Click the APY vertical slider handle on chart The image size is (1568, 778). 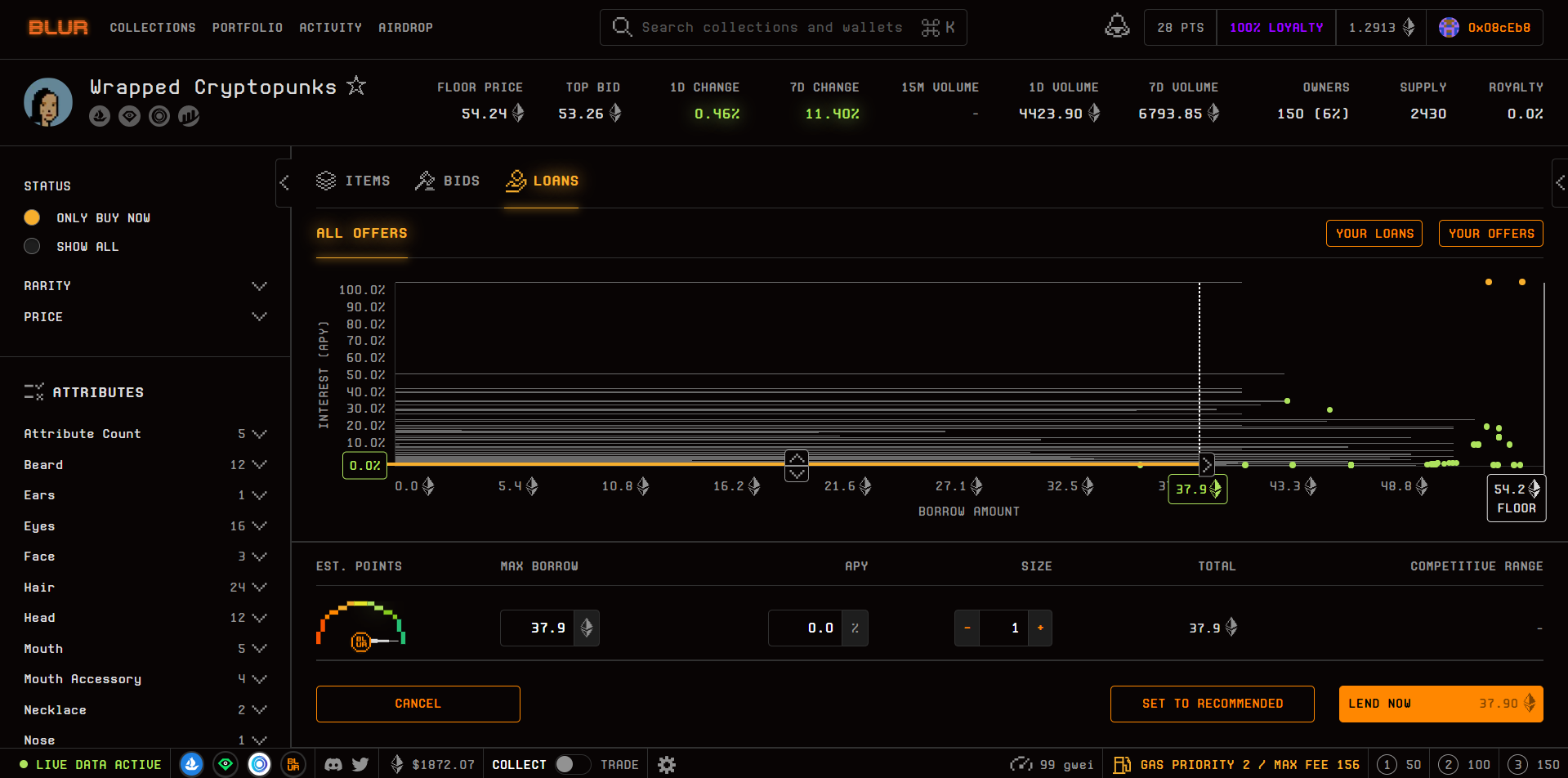pos(797,466)
